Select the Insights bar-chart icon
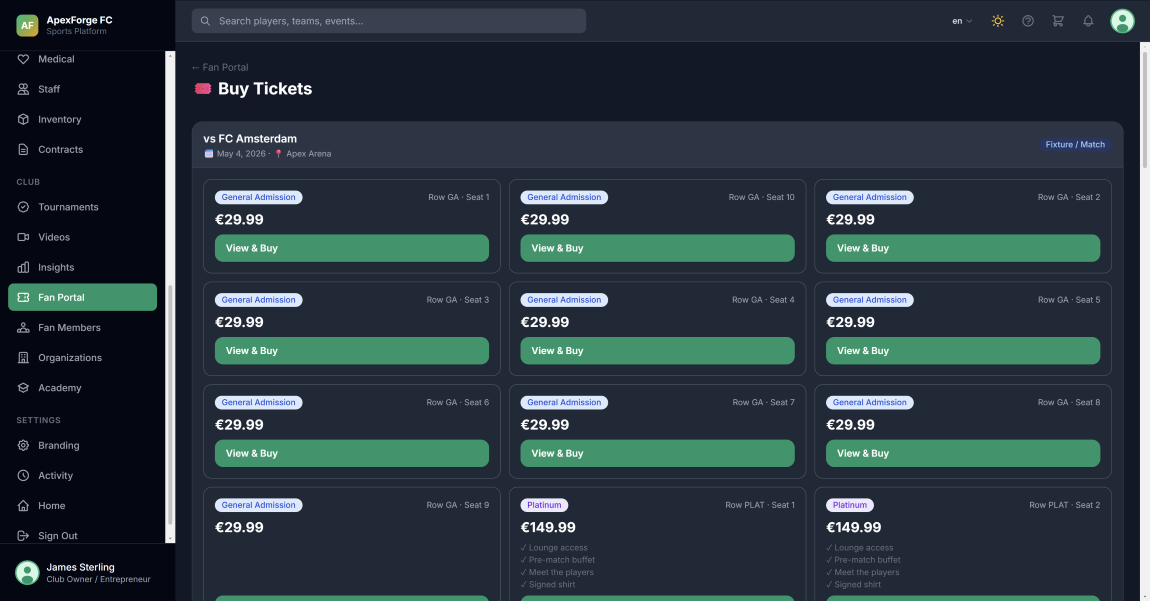1150x601 pixels. tap(23, 267)
